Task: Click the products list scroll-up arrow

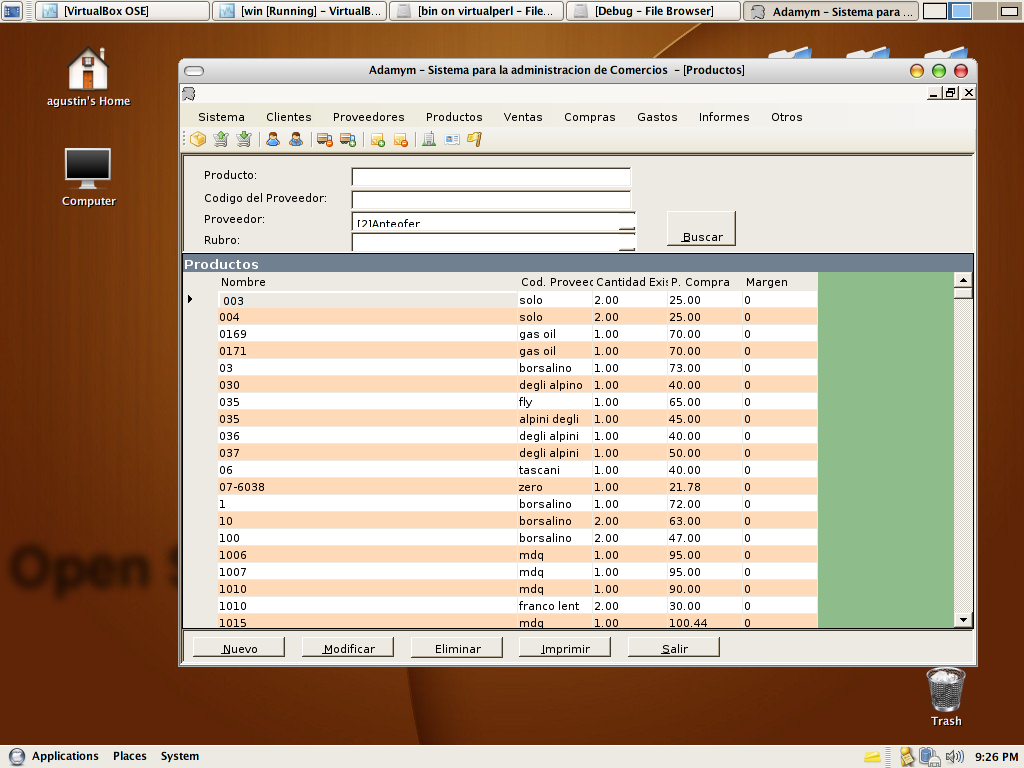Action: click(963, 280)
